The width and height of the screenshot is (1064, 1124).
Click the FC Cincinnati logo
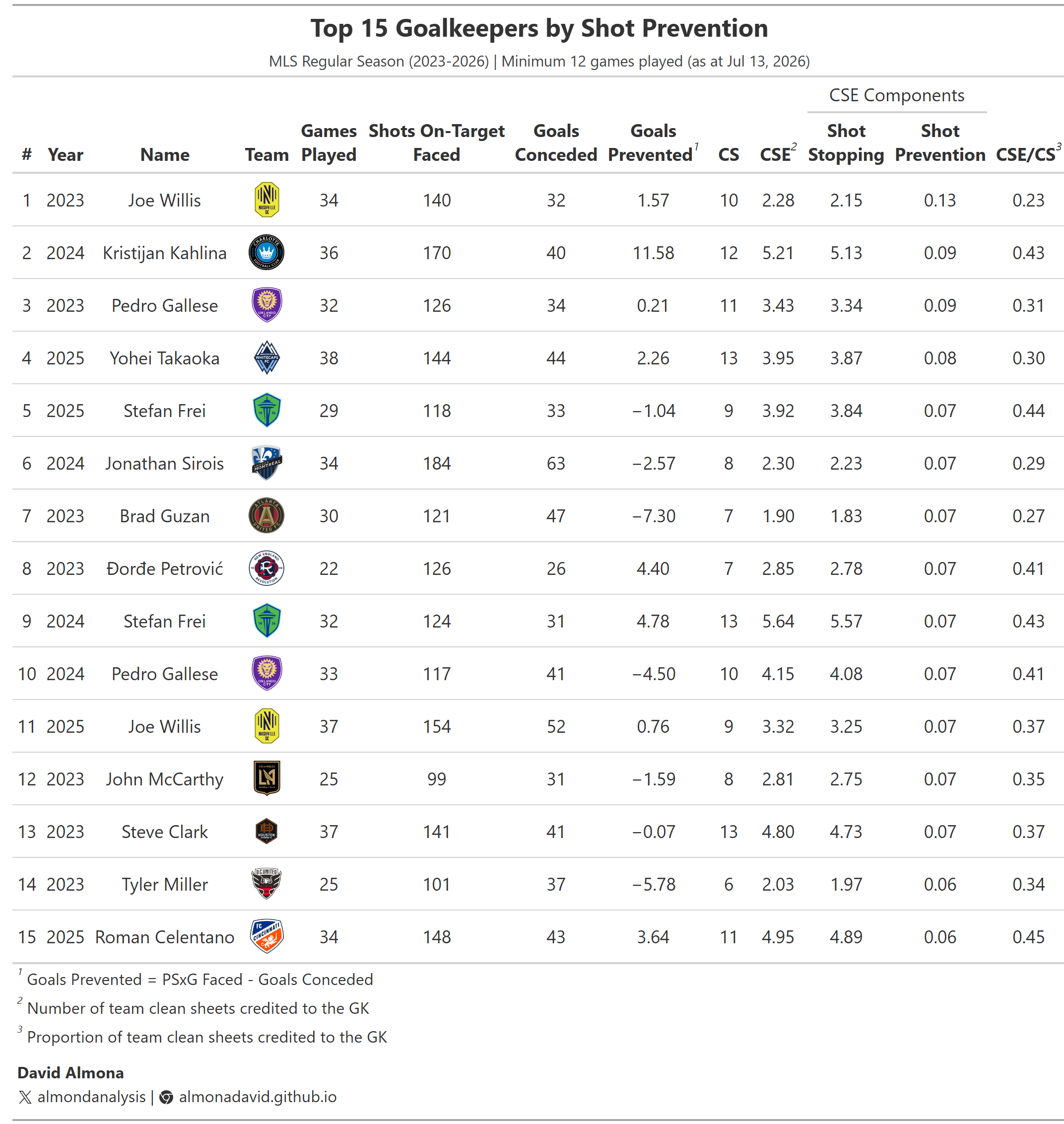(266, 936)
